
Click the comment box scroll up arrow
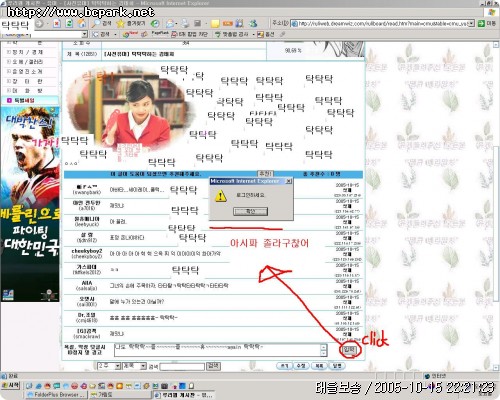pyautogui.click(x=323, y=346)
